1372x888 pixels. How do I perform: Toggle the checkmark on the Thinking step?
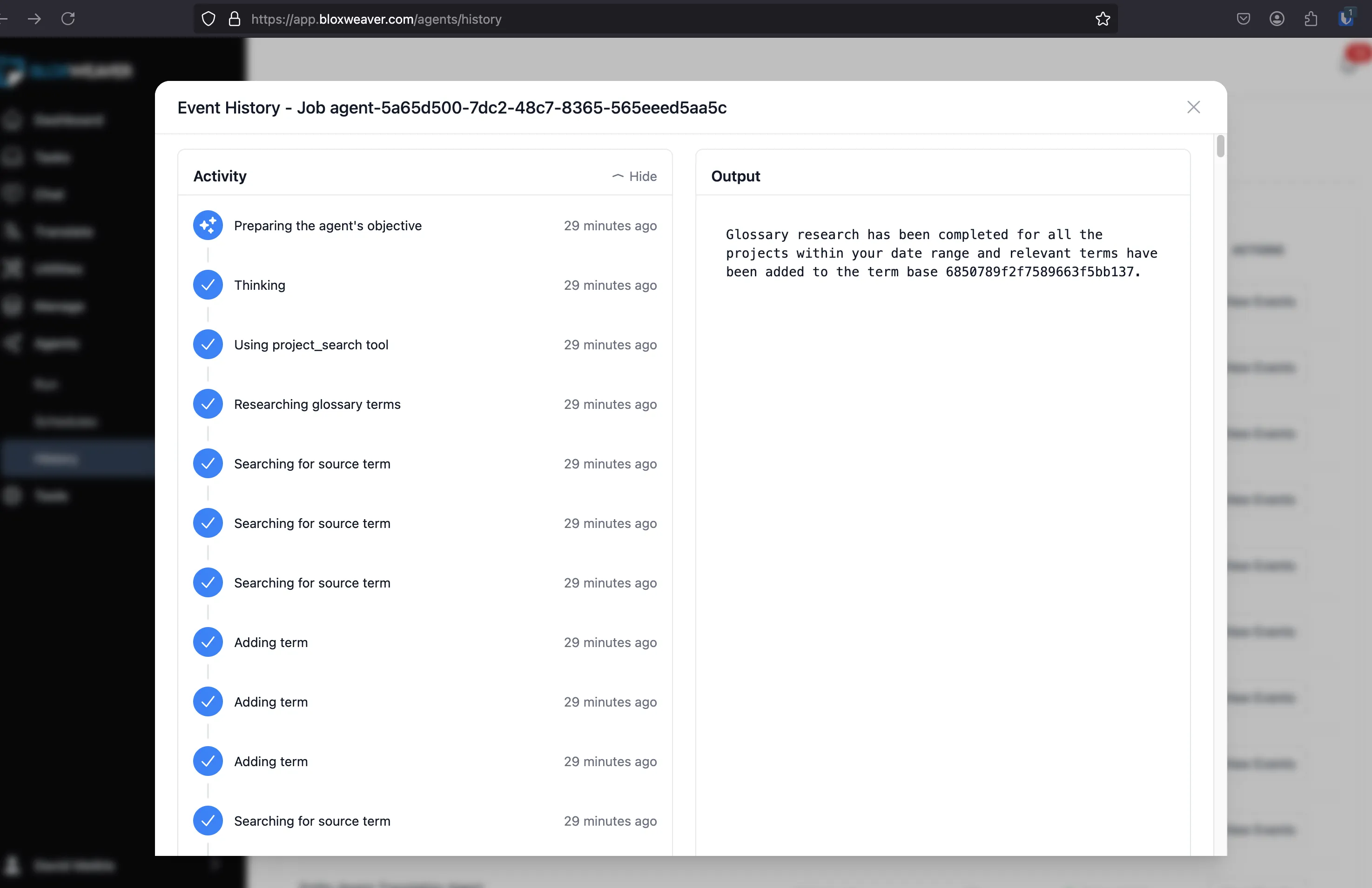point(208,285)
